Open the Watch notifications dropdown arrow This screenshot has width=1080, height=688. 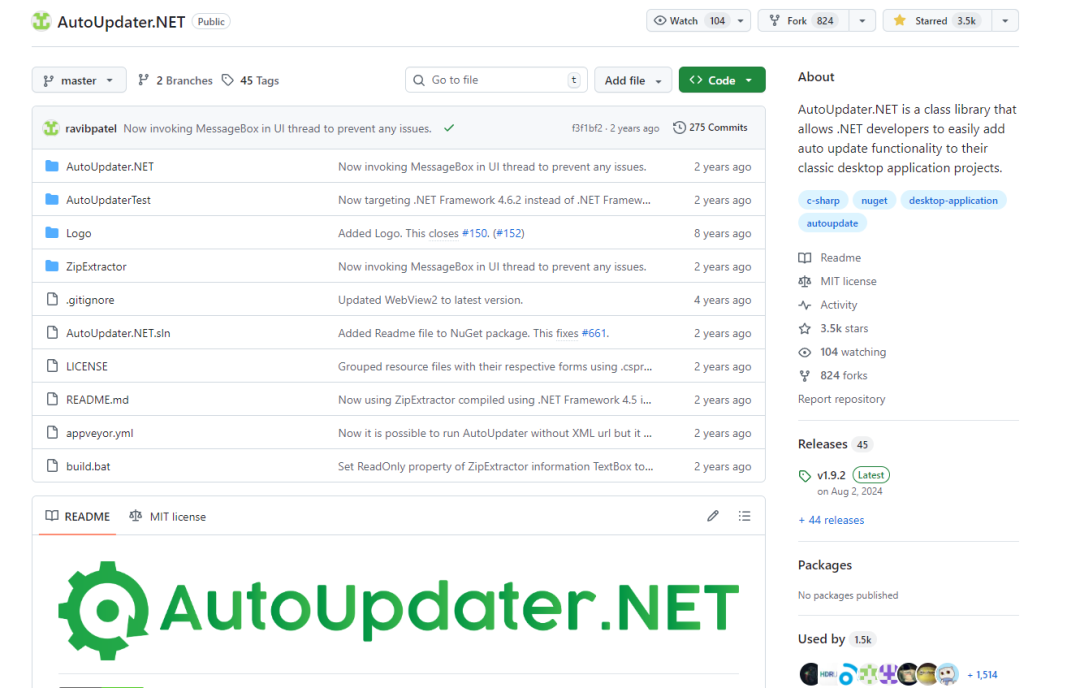pyautogui.click(x=741, y=21)
